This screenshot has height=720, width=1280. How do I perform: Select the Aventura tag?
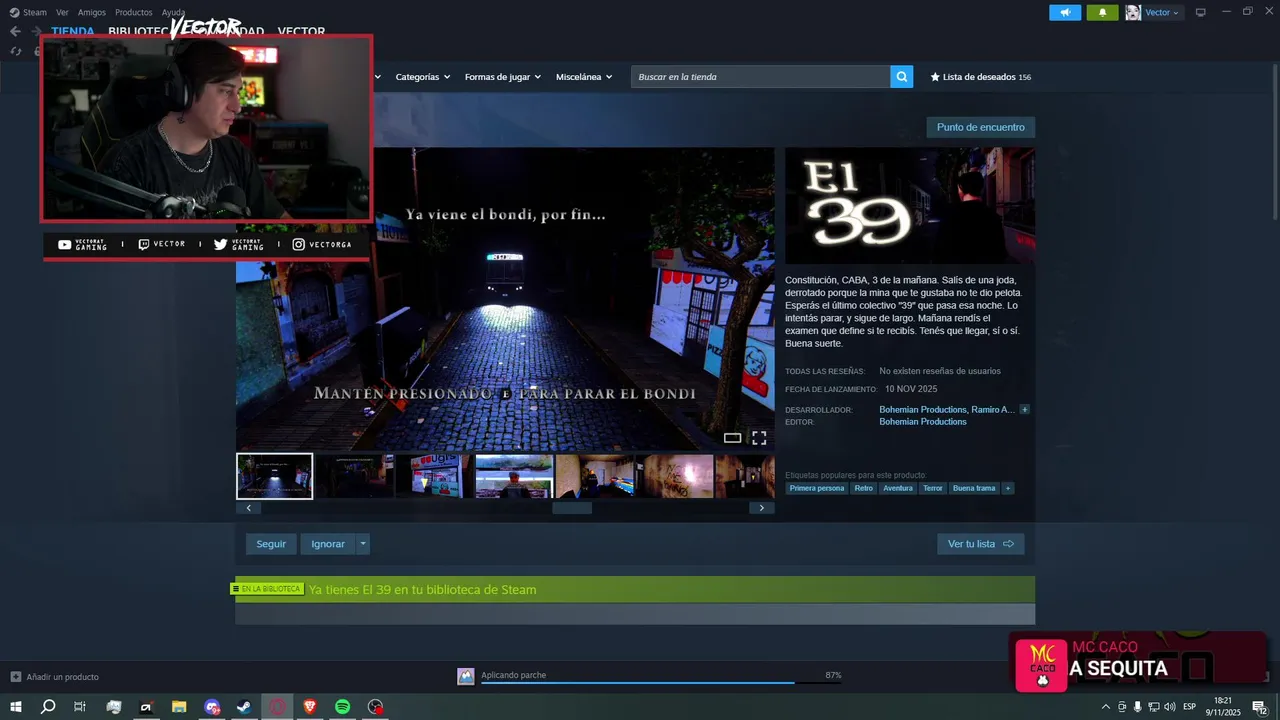898,488
